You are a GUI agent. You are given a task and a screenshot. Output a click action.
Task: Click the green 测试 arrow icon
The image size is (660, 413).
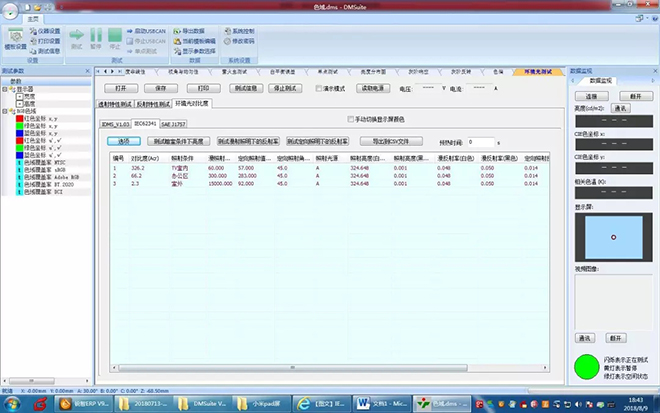point(76,37)
